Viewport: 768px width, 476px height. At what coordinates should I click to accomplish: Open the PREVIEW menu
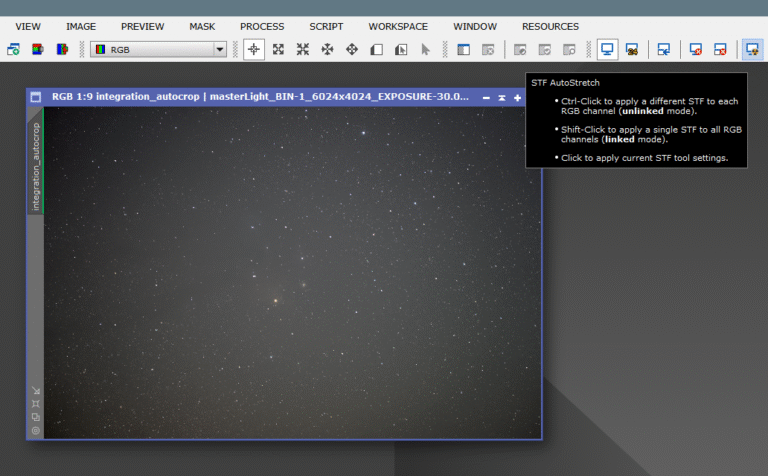click(143, 27)
